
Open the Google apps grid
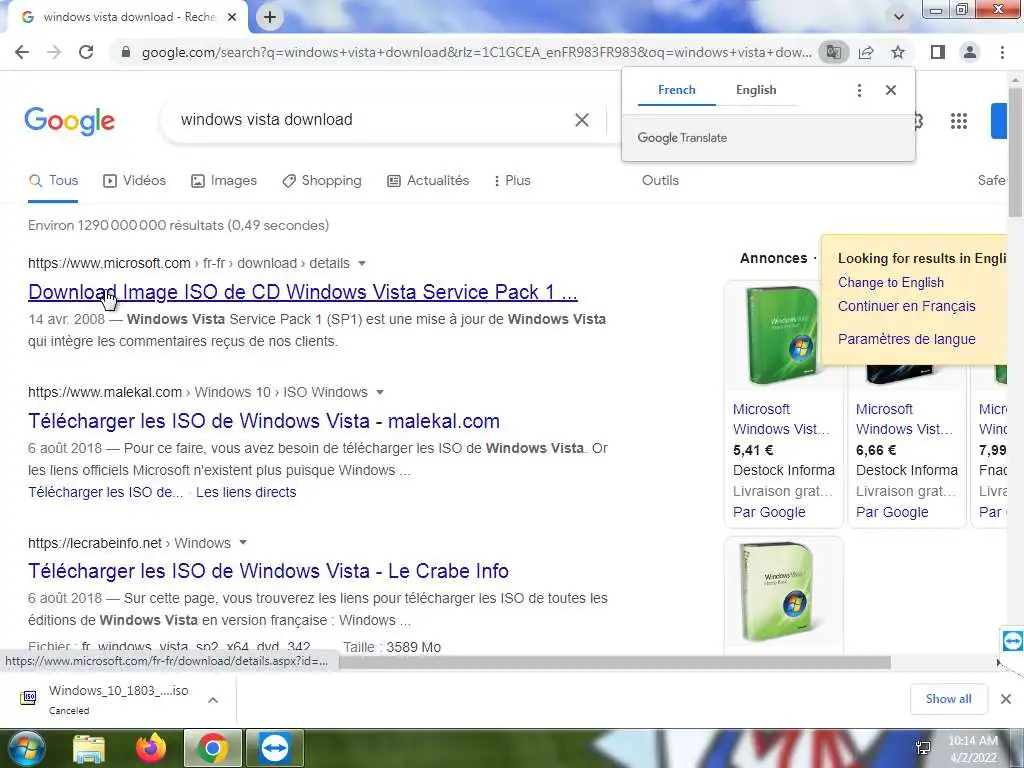(959, 121)
